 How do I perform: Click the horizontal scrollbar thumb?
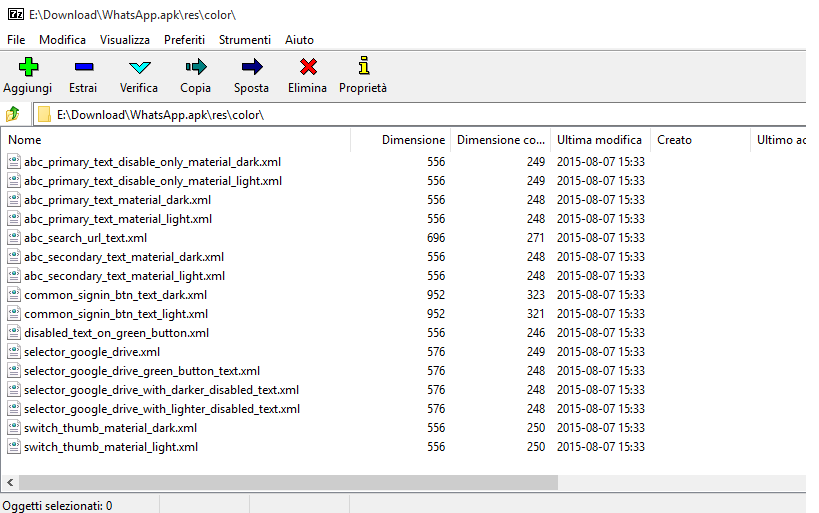coord(288,482)
